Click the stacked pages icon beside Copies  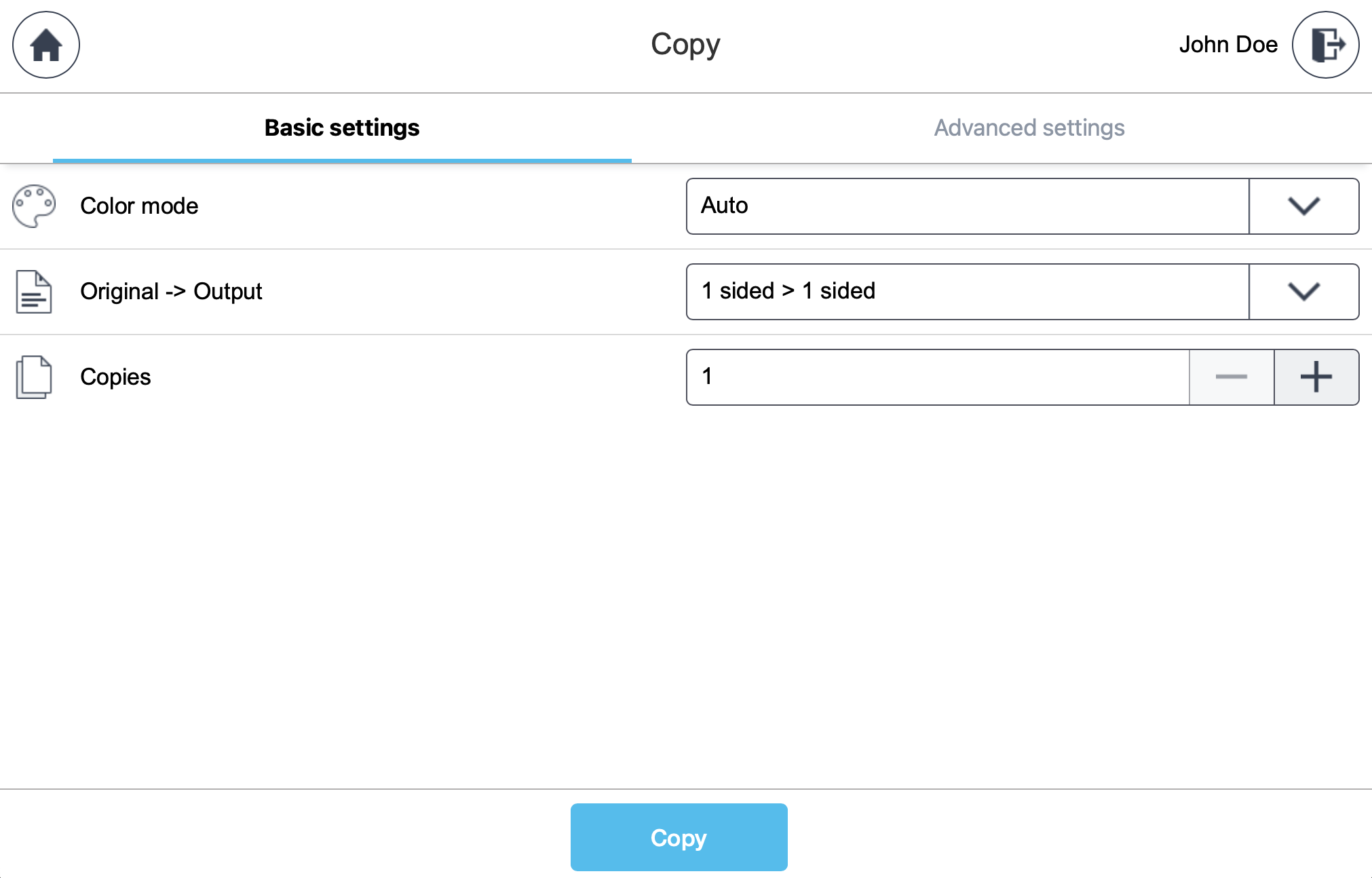pos(35,377)
